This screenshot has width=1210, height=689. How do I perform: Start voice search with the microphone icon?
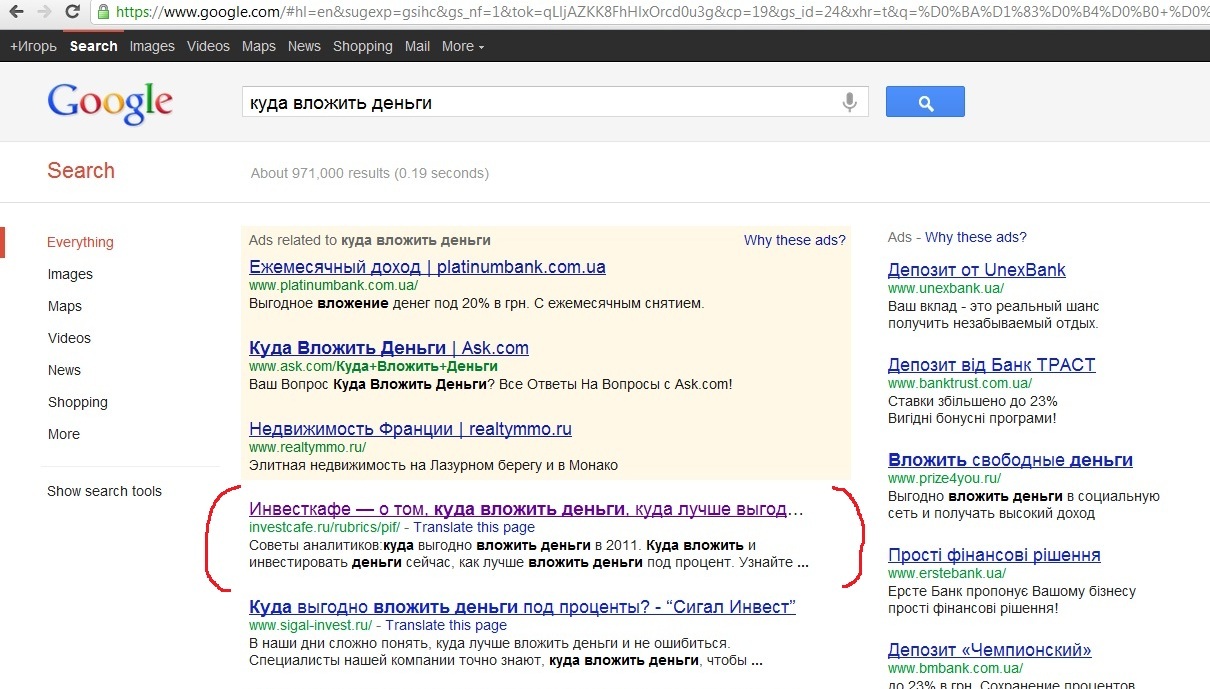(850, 102)
